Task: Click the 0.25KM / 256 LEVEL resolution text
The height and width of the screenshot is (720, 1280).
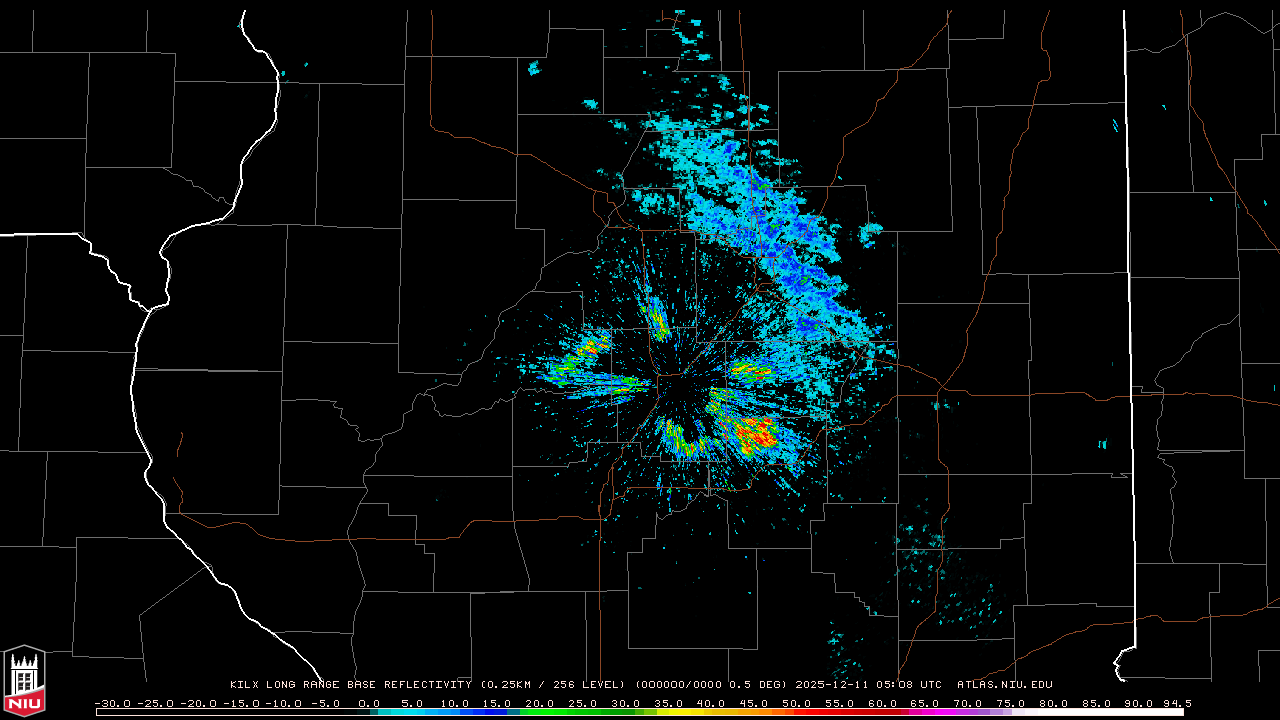Action: [x=553, y=685]
